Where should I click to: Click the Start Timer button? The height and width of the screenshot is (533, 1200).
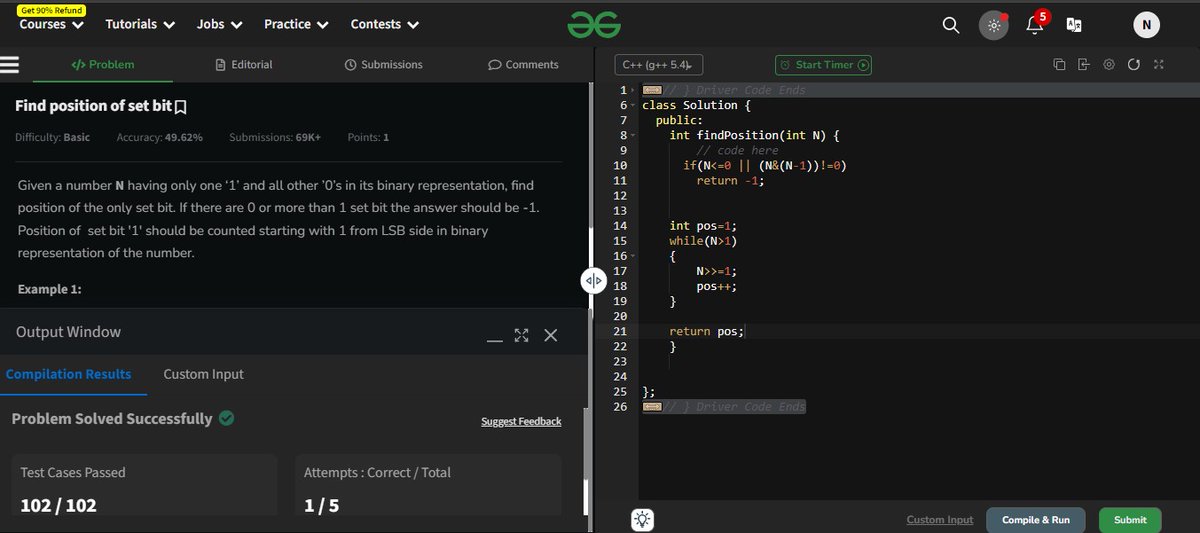coord(824,65)
